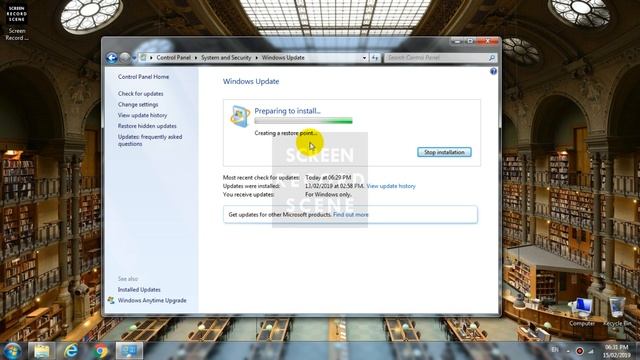Click the Control Panel breadcrumb
640x360 pixels.
click(x=173, y=58)
